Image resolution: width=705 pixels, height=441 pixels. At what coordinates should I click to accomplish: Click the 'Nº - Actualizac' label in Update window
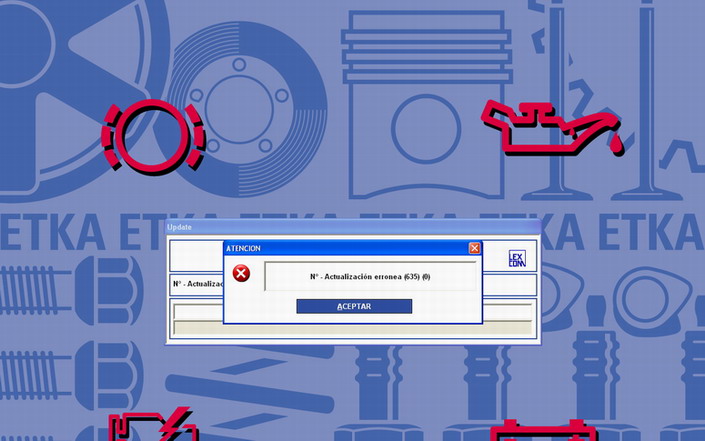click(x=198, y=284)
